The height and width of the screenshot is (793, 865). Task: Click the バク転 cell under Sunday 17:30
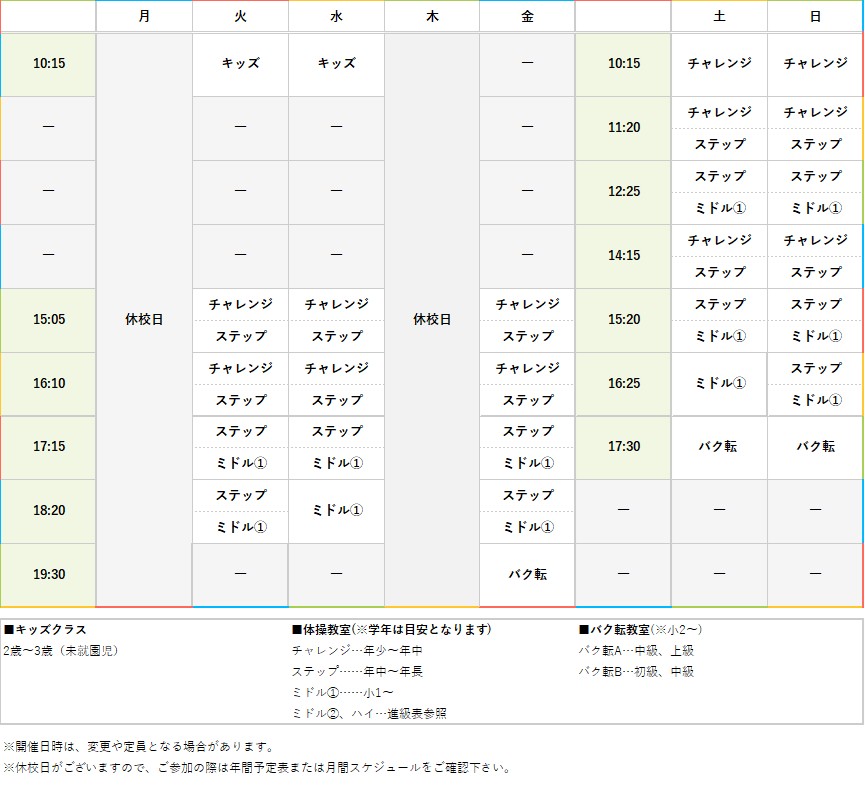814,447
